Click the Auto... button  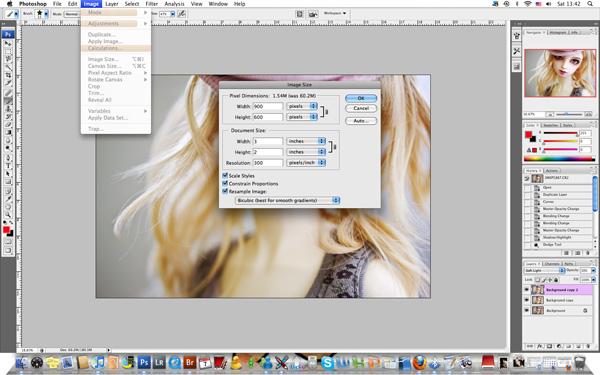coord(361,121)
